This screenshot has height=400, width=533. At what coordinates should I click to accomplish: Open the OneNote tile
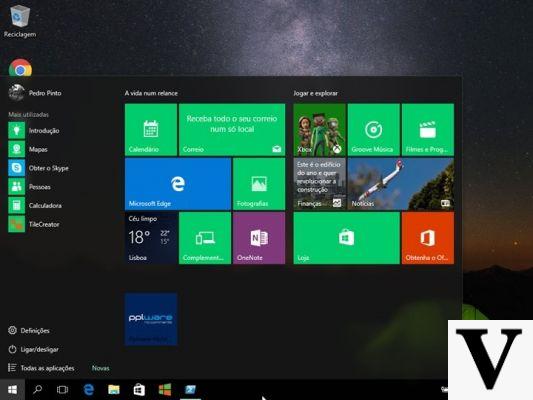259,238
